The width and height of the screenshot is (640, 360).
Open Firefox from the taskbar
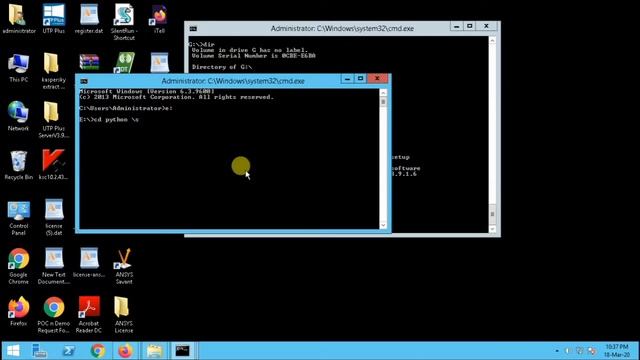click(x=125, y=351)
